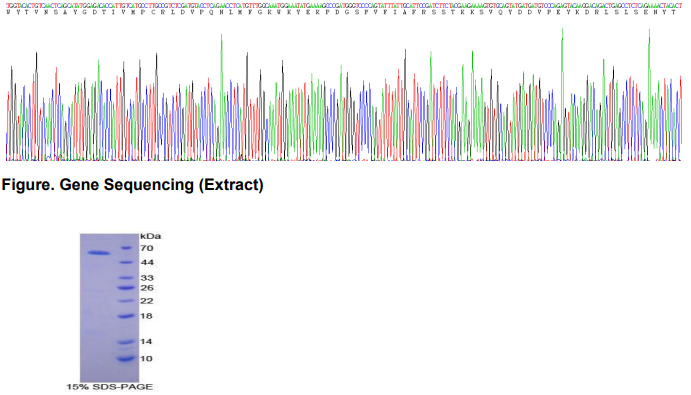Select the 22 kDa marker label

[x=147, y=301]
